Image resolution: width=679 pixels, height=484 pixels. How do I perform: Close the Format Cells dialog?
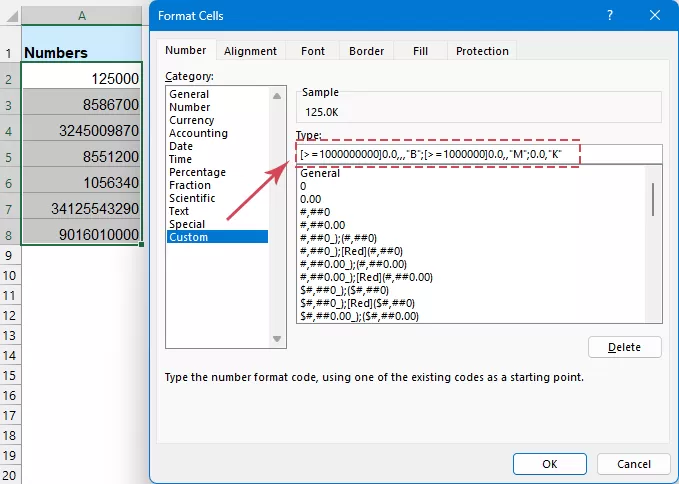click(x=655, y=16)
